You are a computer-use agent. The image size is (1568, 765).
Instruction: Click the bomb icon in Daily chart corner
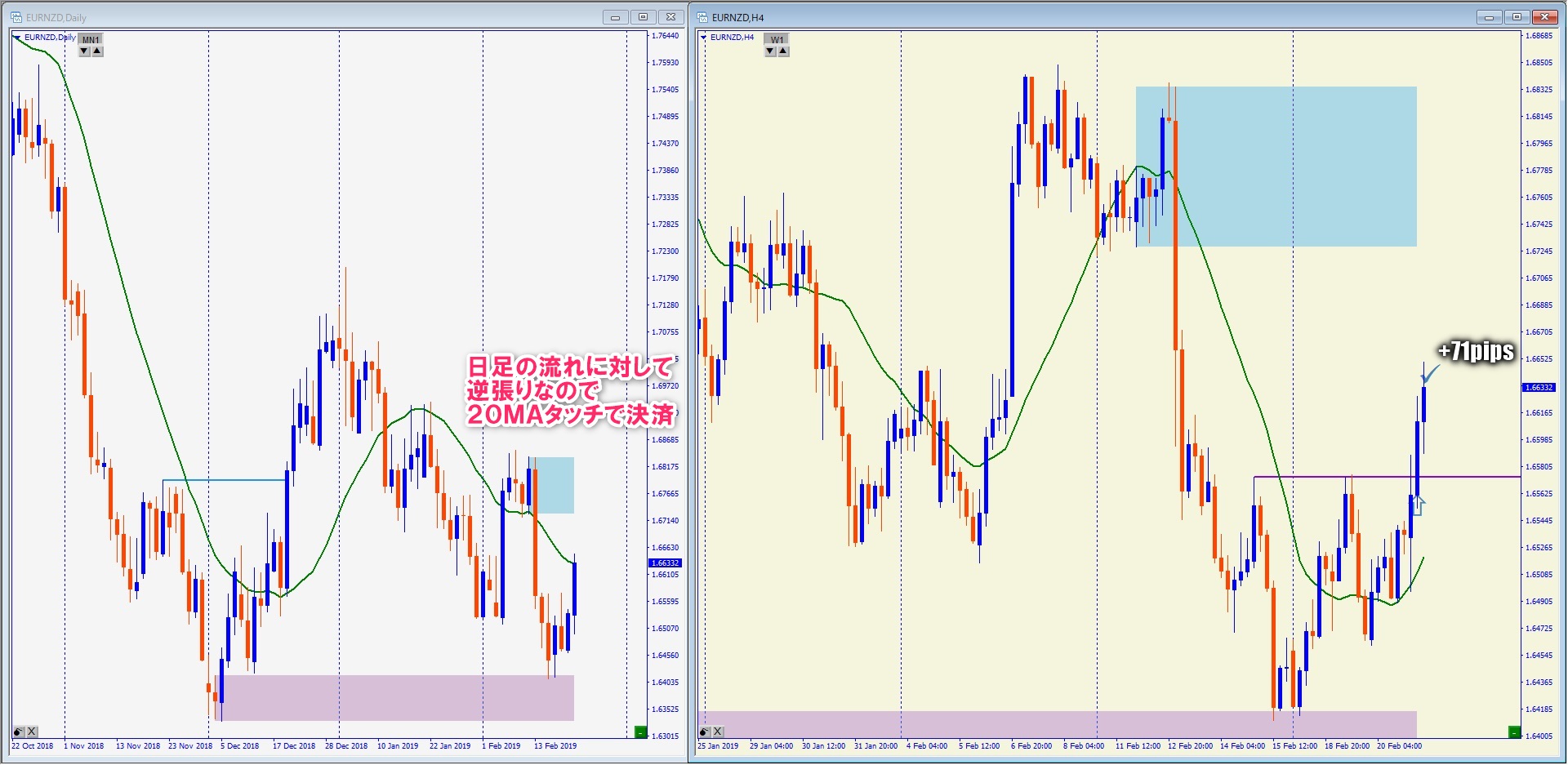[19, 732]
